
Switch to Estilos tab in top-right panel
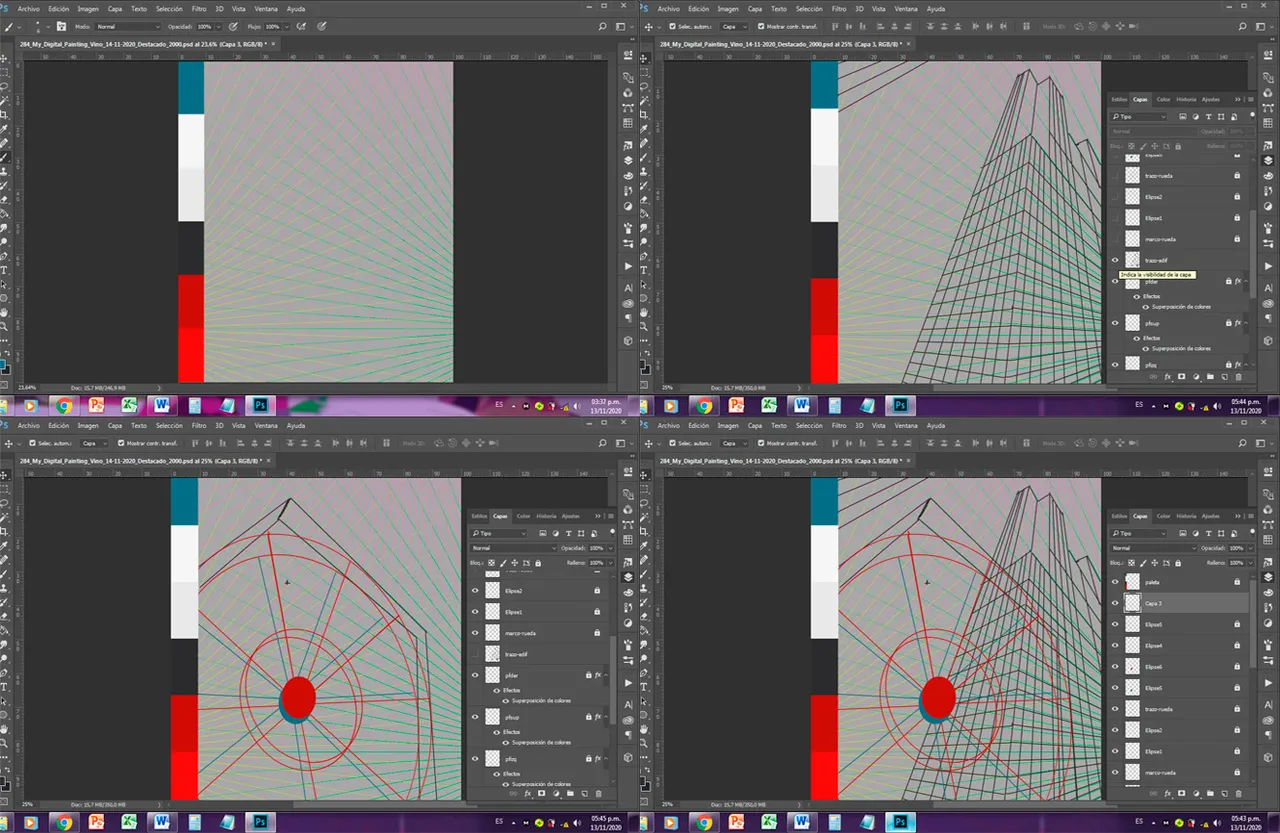1119,99
